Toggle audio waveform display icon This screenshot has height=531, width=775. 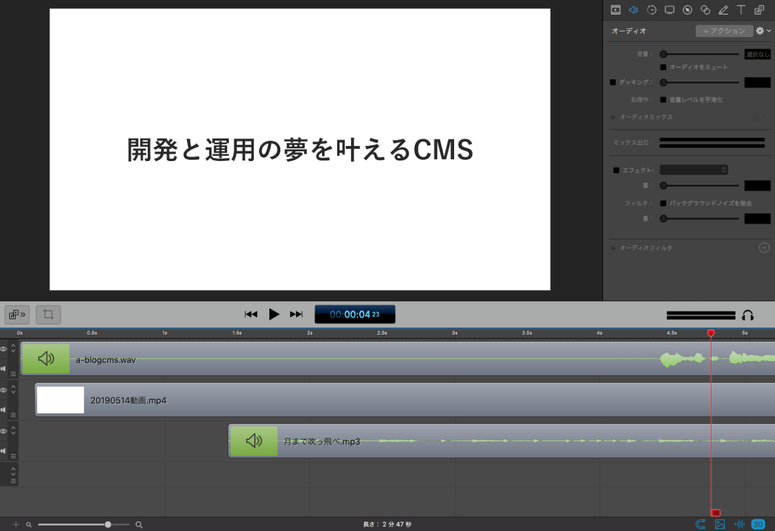click(739, 524)
